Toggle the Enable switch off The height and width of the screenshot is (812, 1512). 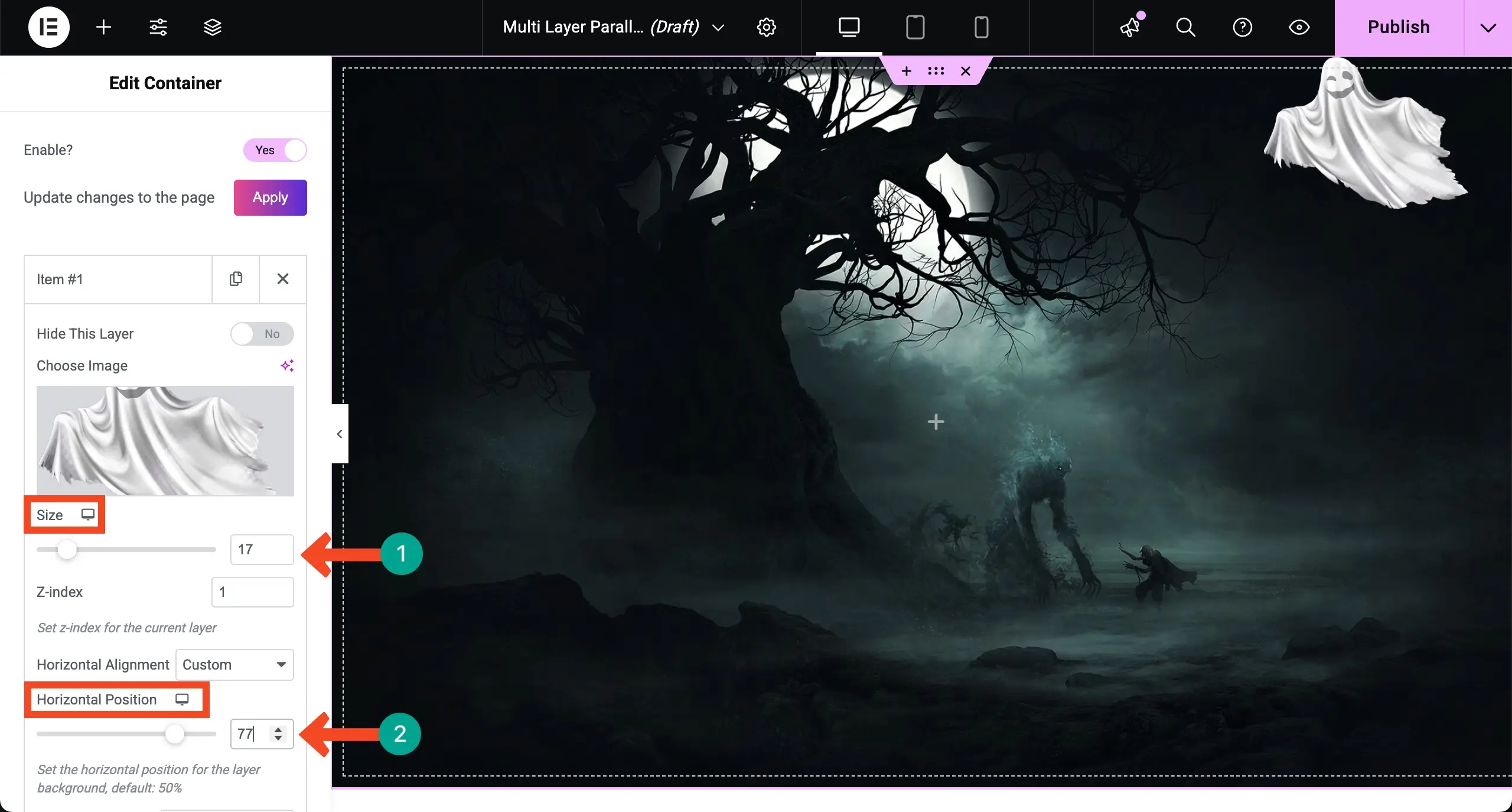(275, 150)
